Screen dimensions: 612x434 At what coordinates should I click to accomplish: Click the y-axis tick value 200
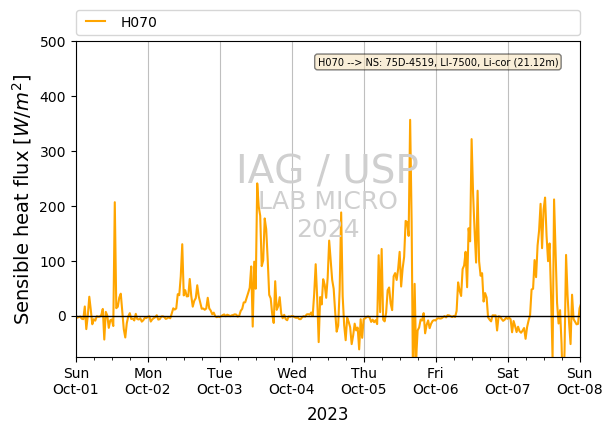53,207
